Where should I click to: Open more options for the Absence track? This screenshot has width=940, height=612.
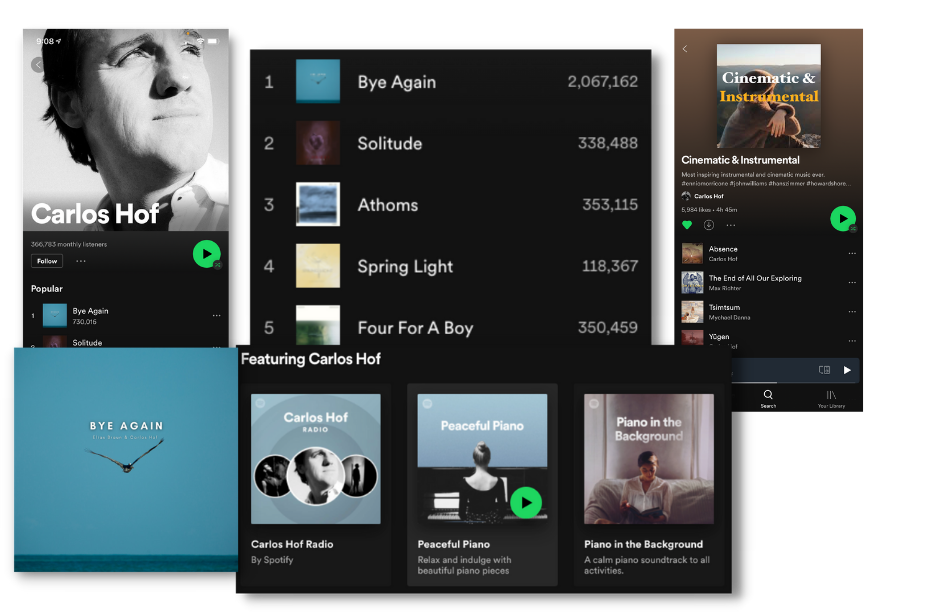point(852,254)
